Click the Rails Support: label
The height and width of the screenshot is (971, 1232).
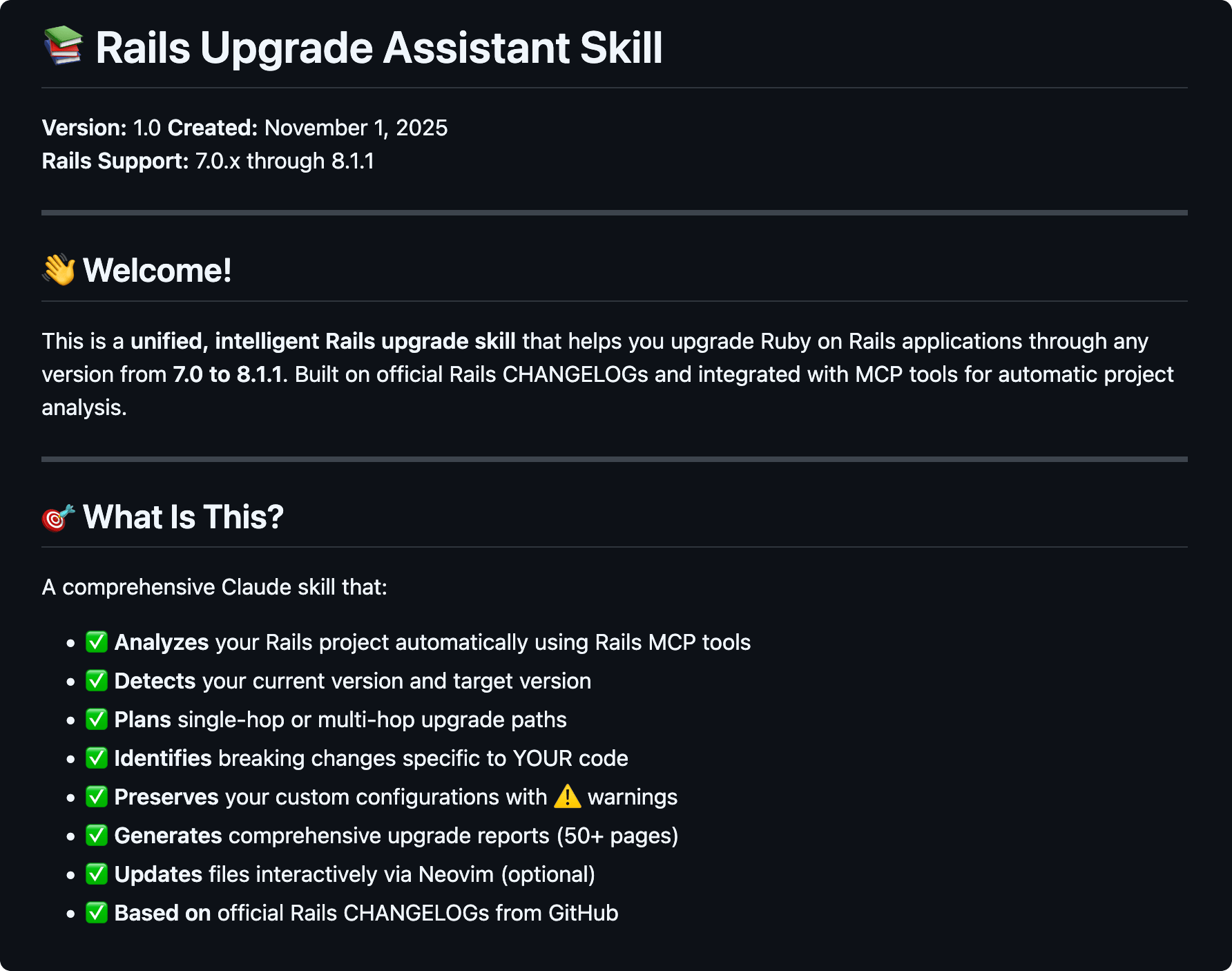coord(115,161)
